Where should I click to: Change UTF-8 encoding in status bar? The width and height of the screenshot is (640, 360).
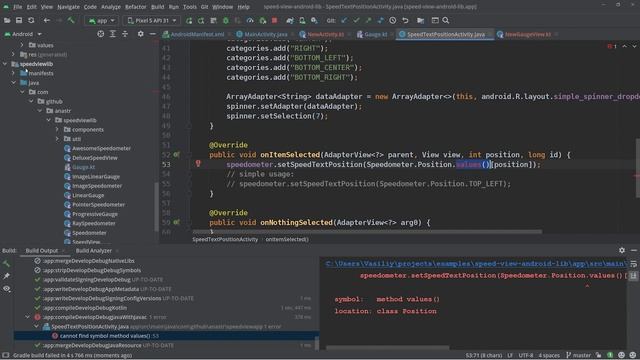tap(526, 355)
